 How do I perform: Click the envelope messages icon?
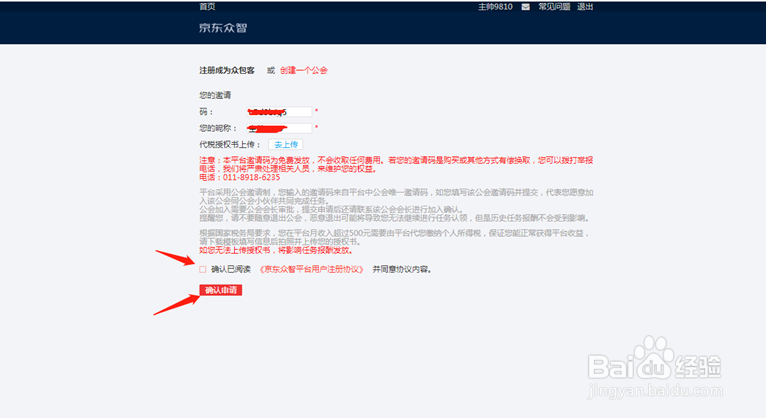point(526,7)
